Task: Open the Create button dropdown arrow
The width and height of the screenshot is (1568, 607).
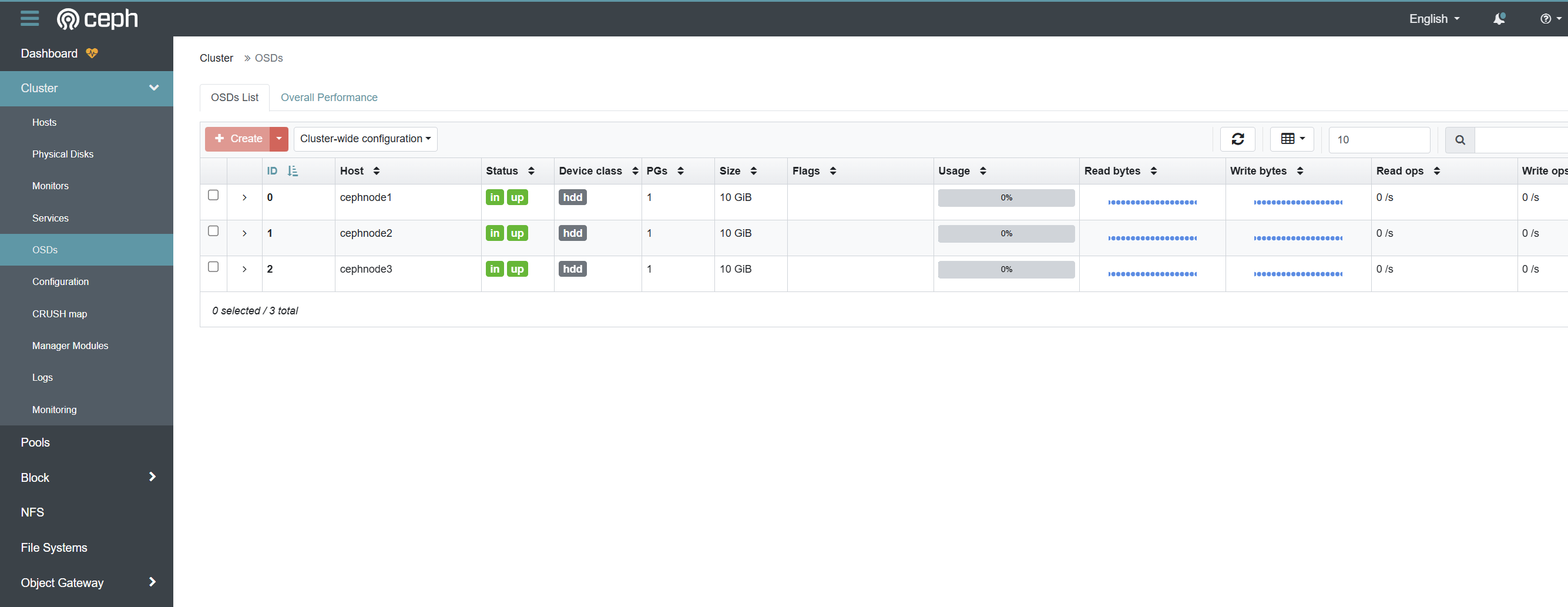Action: pos(279,139)
